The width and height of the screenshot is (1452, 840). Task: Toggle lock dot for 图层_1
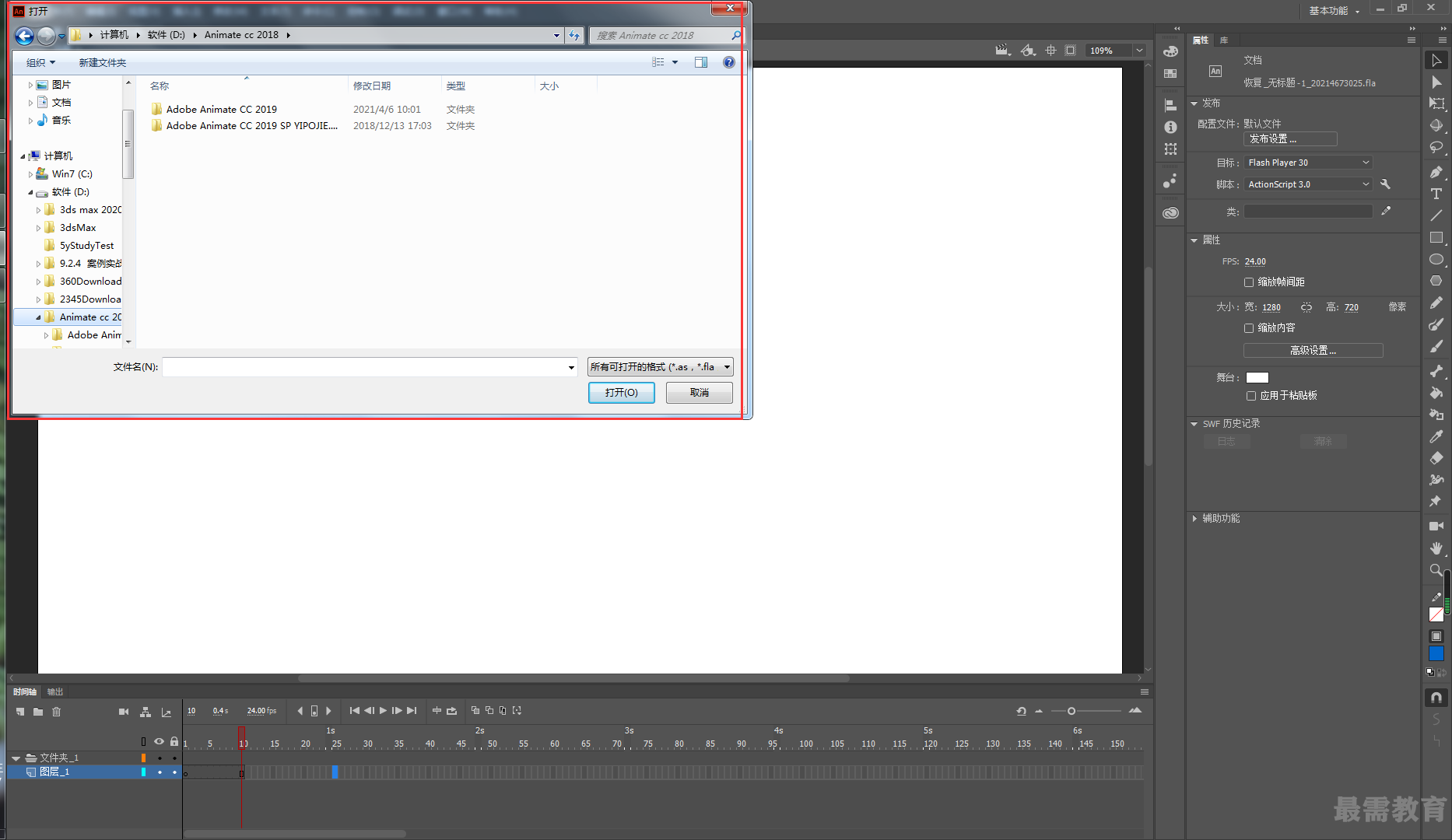tap(174, 772)
